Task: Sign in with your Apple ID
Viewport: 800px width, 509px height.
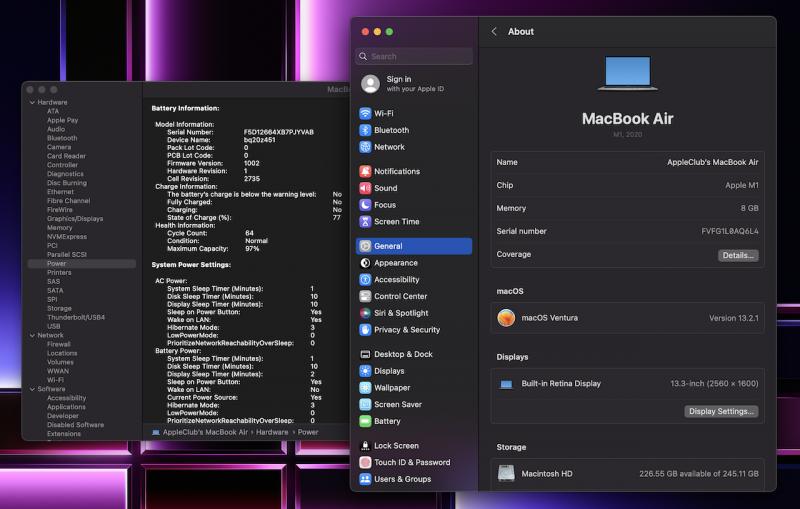Action: [x=415, y=84]
